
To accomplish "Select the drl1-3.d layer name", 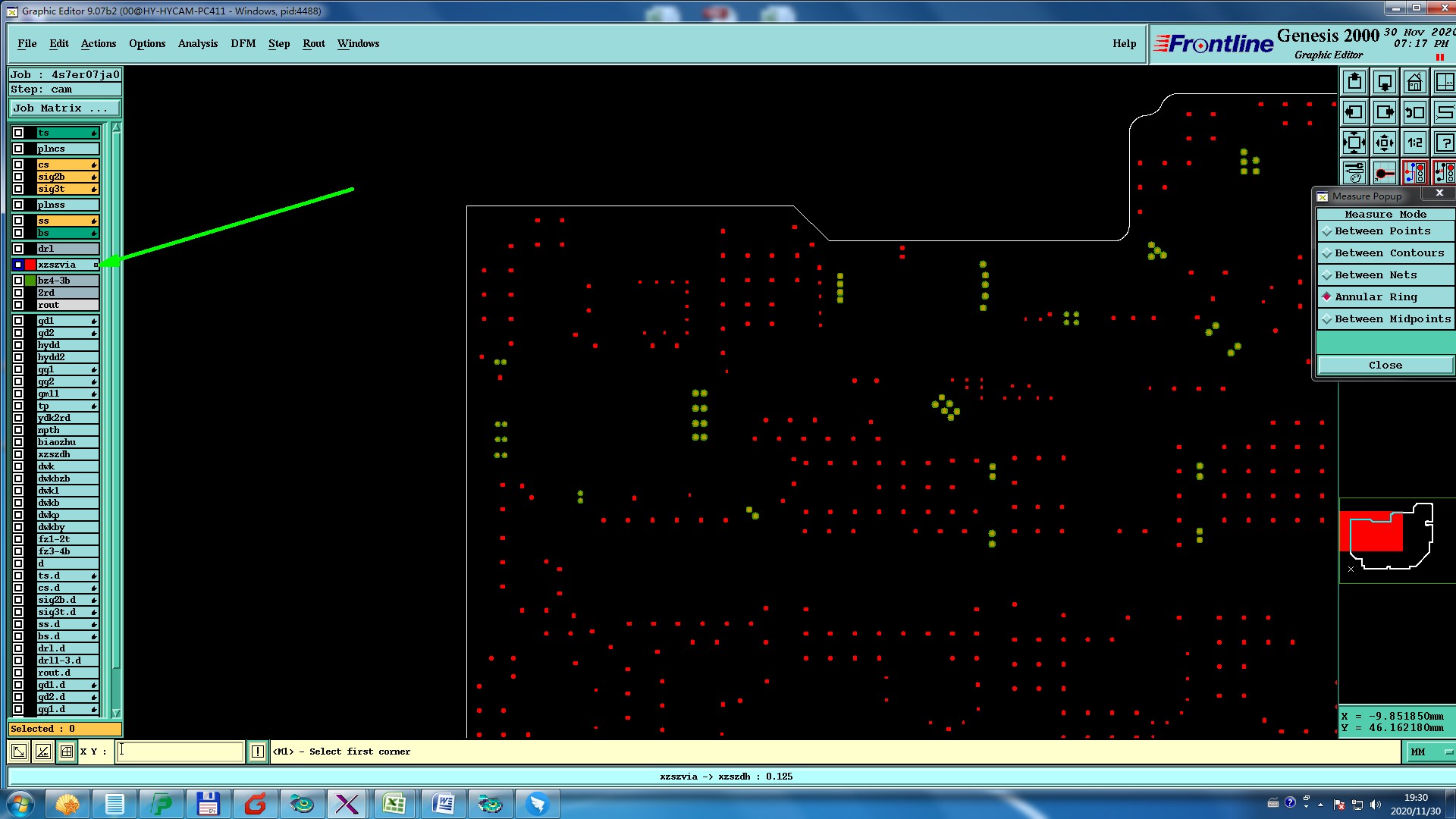I will click(x=67, y=661).
